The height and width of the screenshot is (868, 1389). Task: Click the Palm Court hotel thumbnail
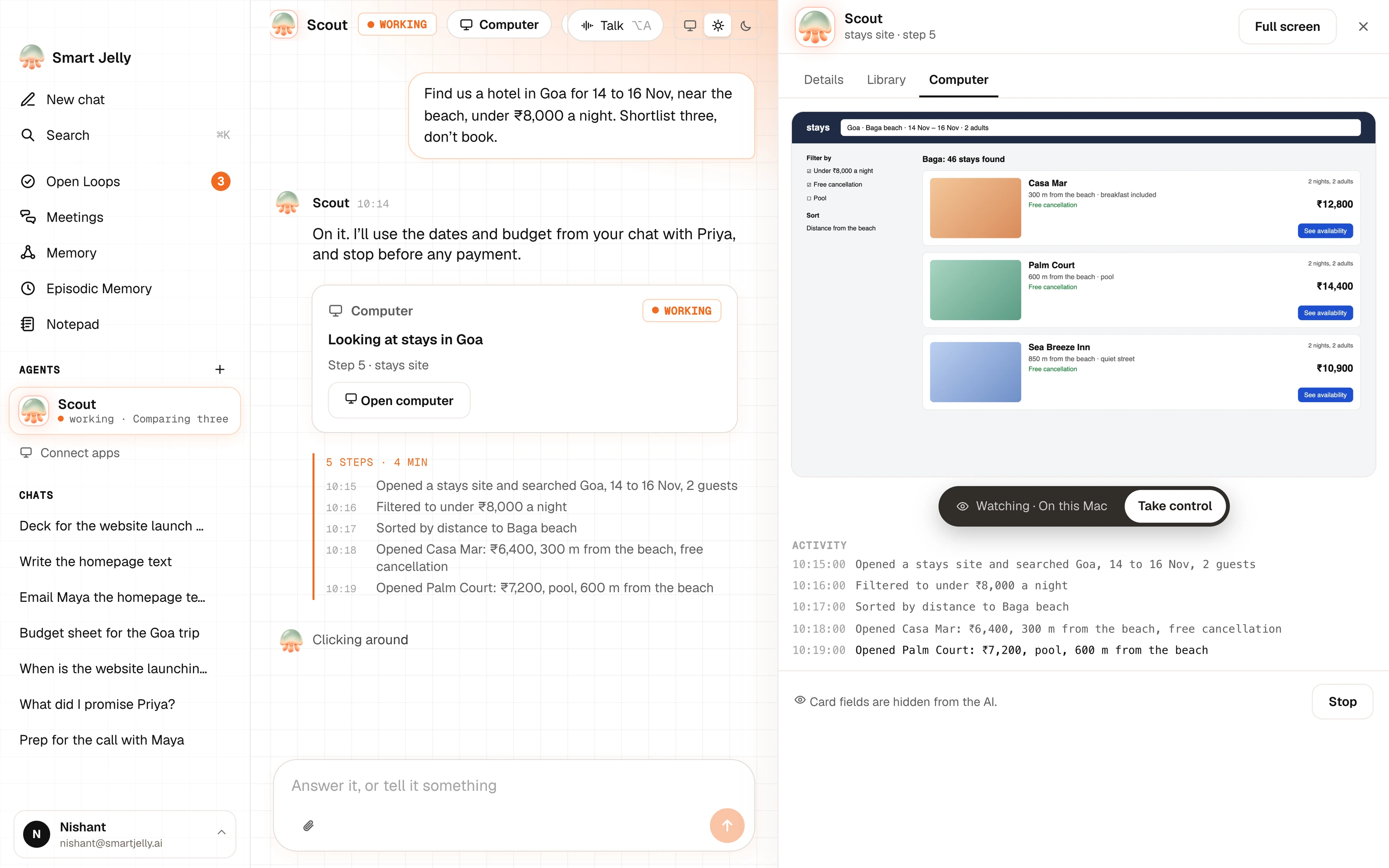point(974,290)
